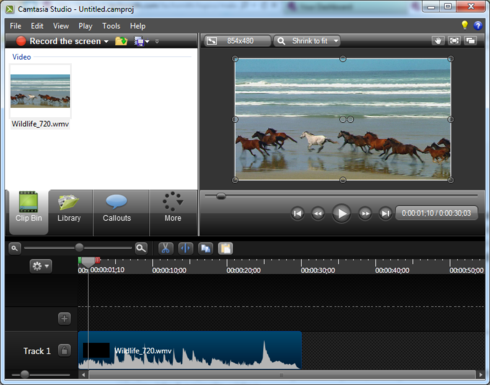Click the Track 1 label
The height and width of the screenshot is (385, 490).
pyautogui.click(x=37, y=351)
